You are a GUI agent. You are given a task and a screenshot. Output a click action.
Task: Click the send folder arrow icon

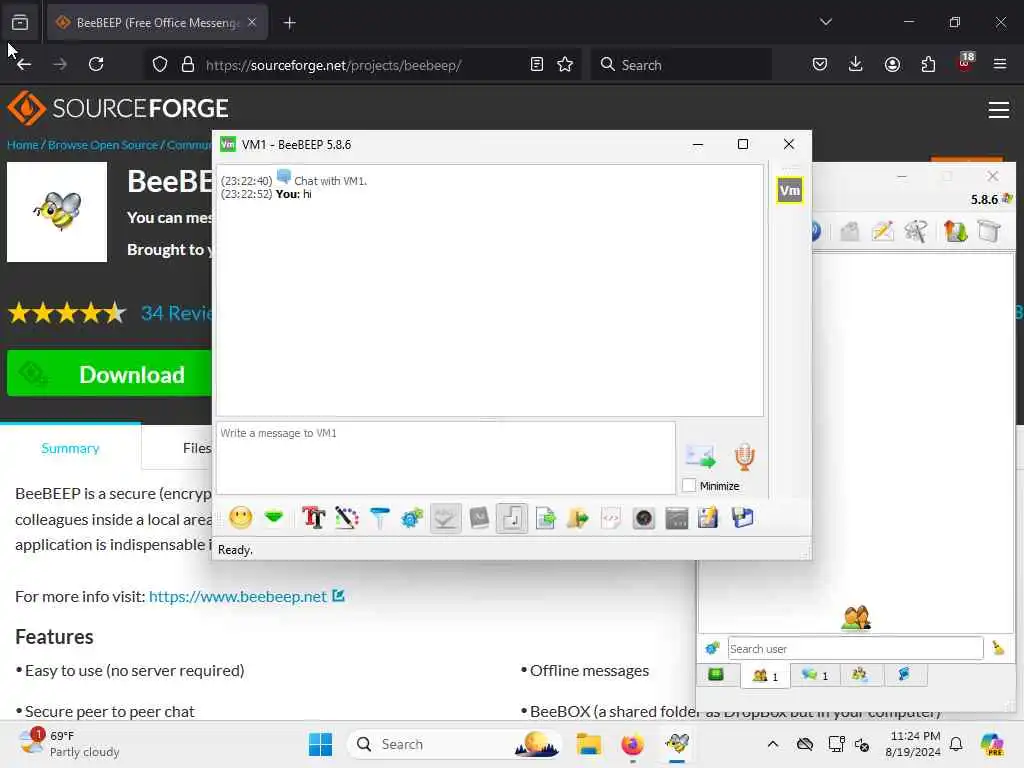click(x=578, y=518)
